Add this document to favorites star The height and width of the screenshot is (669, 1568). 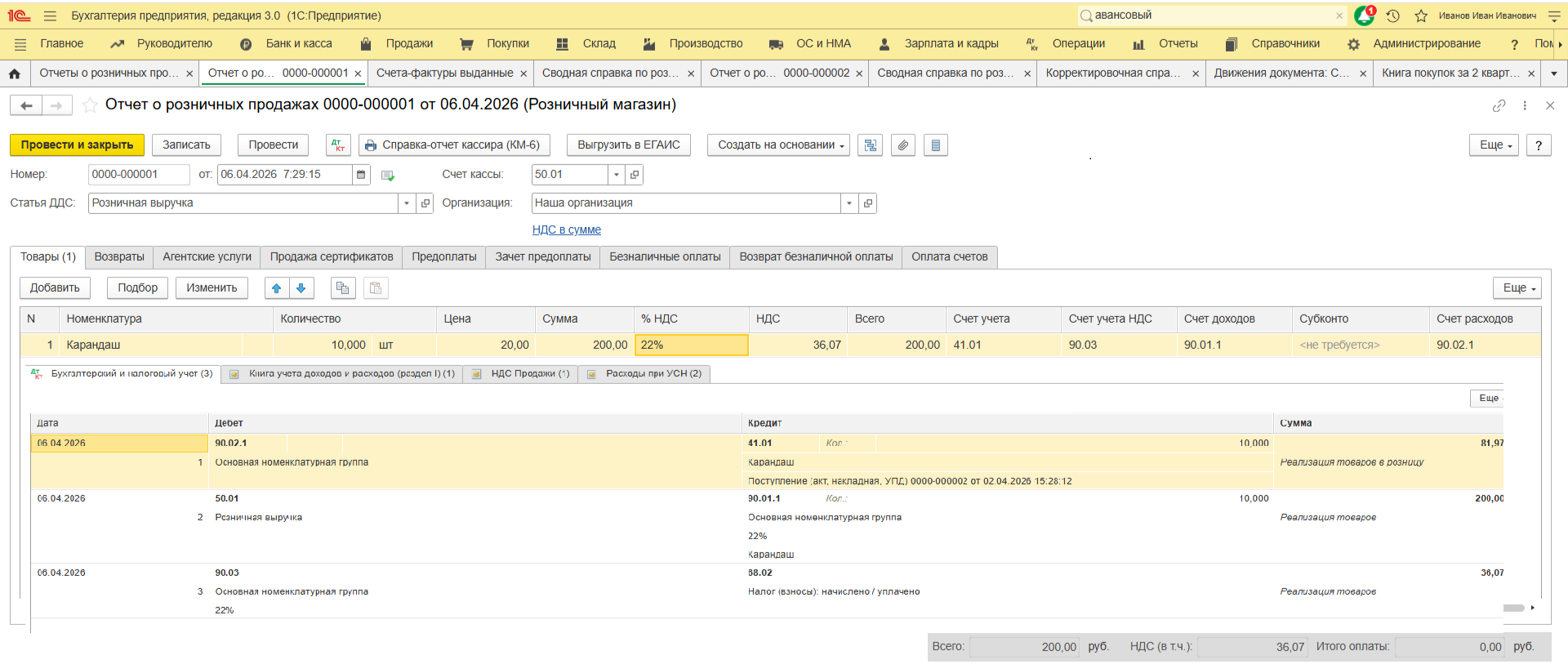pyautogui.click(x=90, y=105)
